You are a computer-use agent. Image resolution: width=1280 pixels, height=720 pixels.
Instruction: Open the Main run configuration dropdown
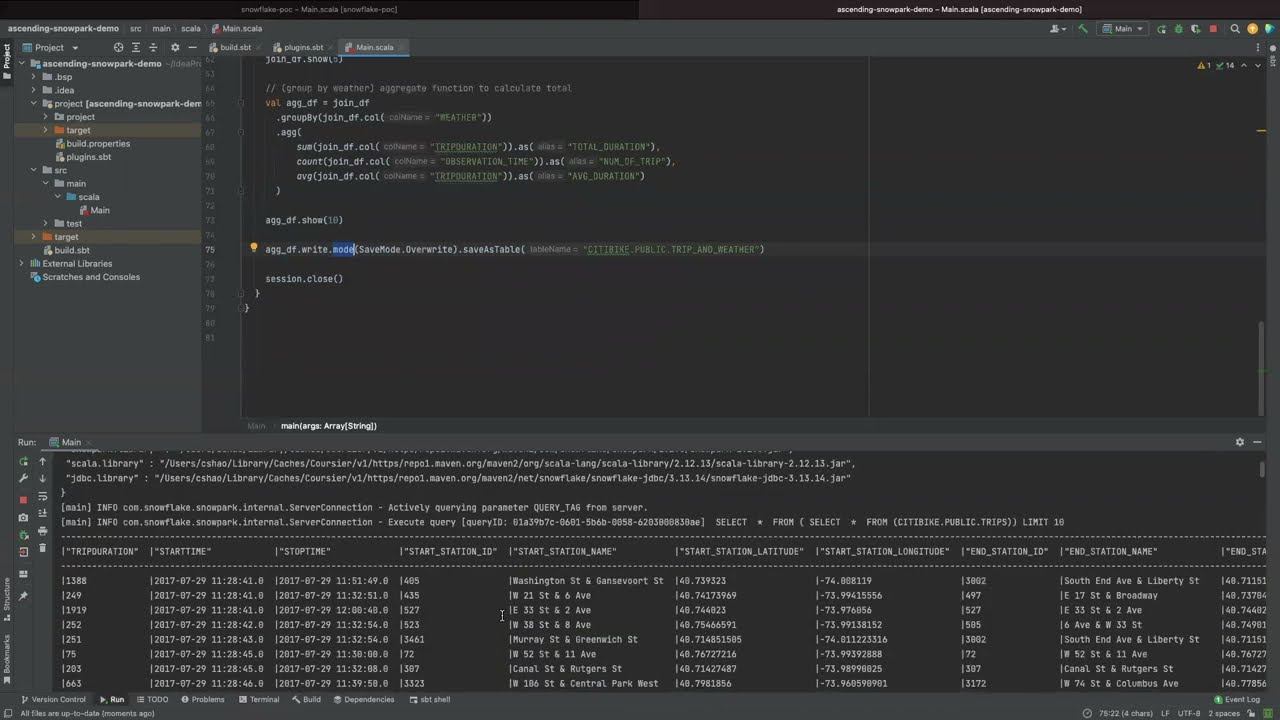tap(1123, 29)
